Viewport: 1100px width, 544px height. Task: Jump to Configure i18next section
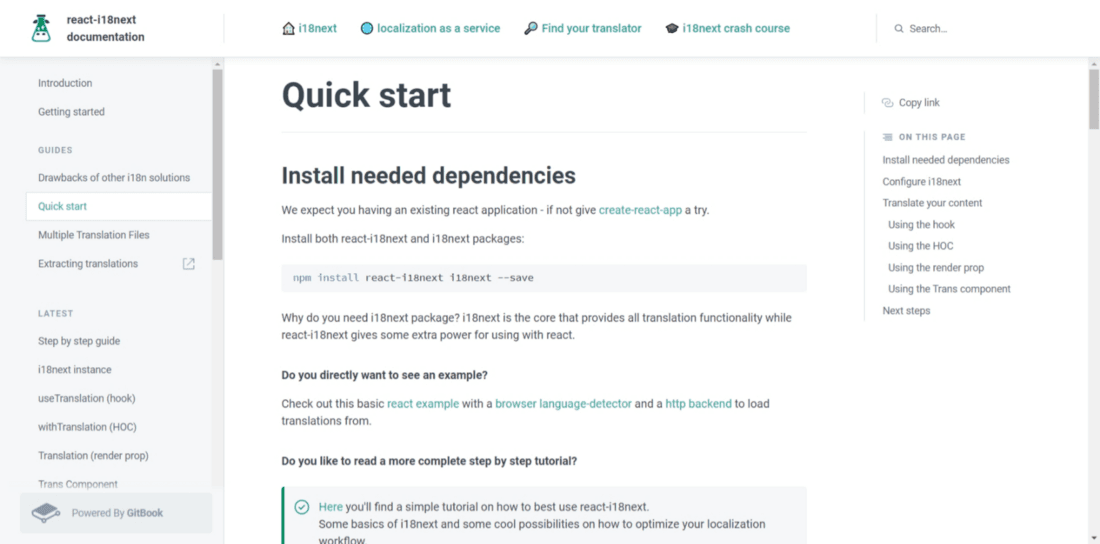[x=922, y=182]
